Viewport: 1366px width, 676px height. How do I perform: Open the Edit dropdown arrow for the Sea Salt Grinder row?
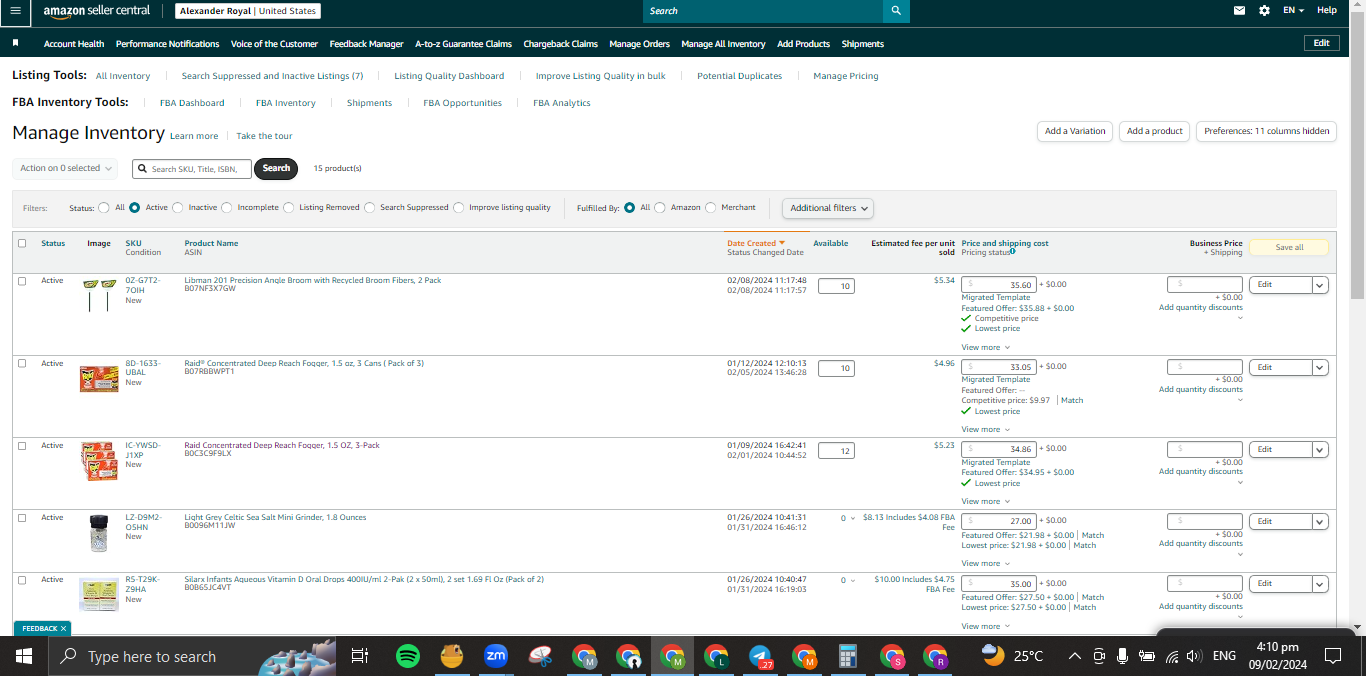click(1320, 522)
